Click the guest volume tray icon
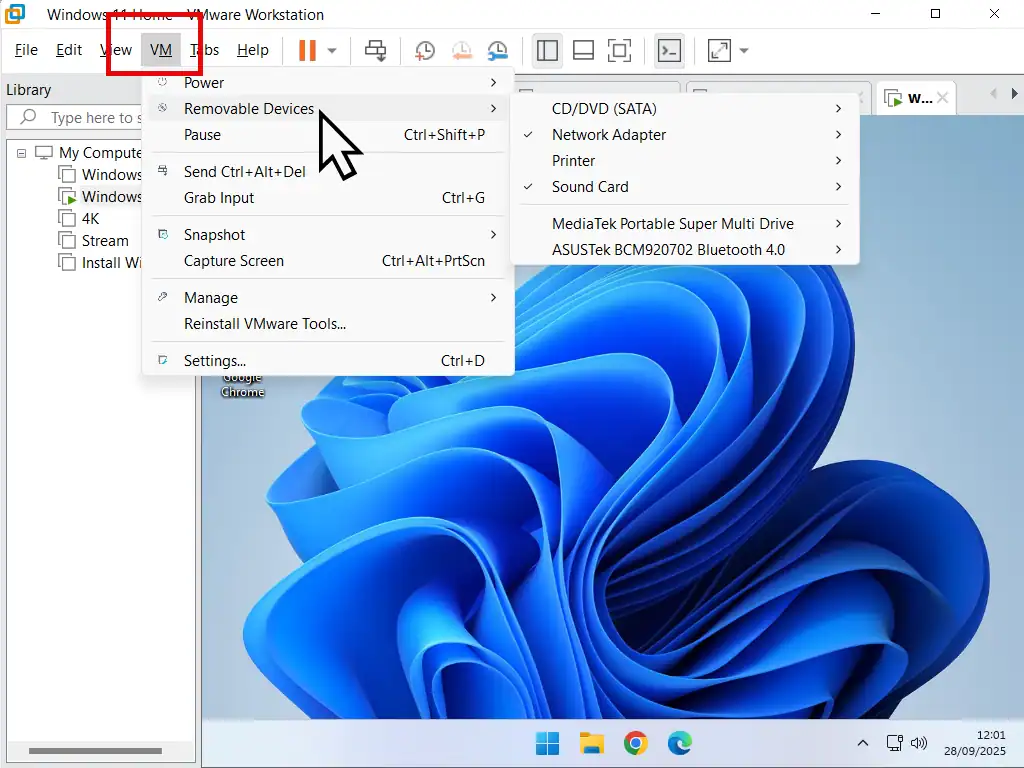The image size is (1024, 768). [919, 743]
